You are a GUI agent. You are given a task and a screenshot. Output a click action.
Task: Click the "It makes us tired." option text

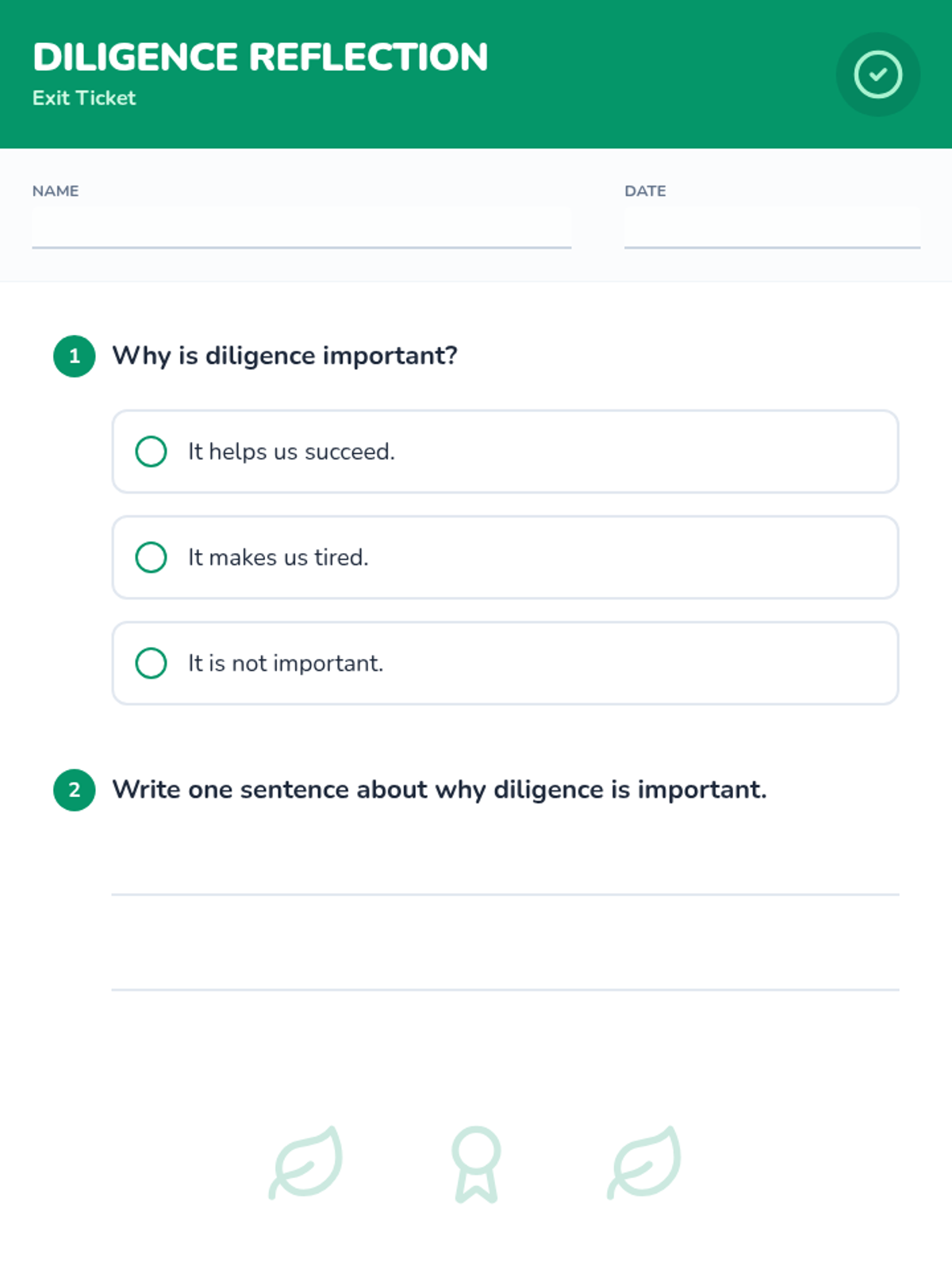click(278, 557)
